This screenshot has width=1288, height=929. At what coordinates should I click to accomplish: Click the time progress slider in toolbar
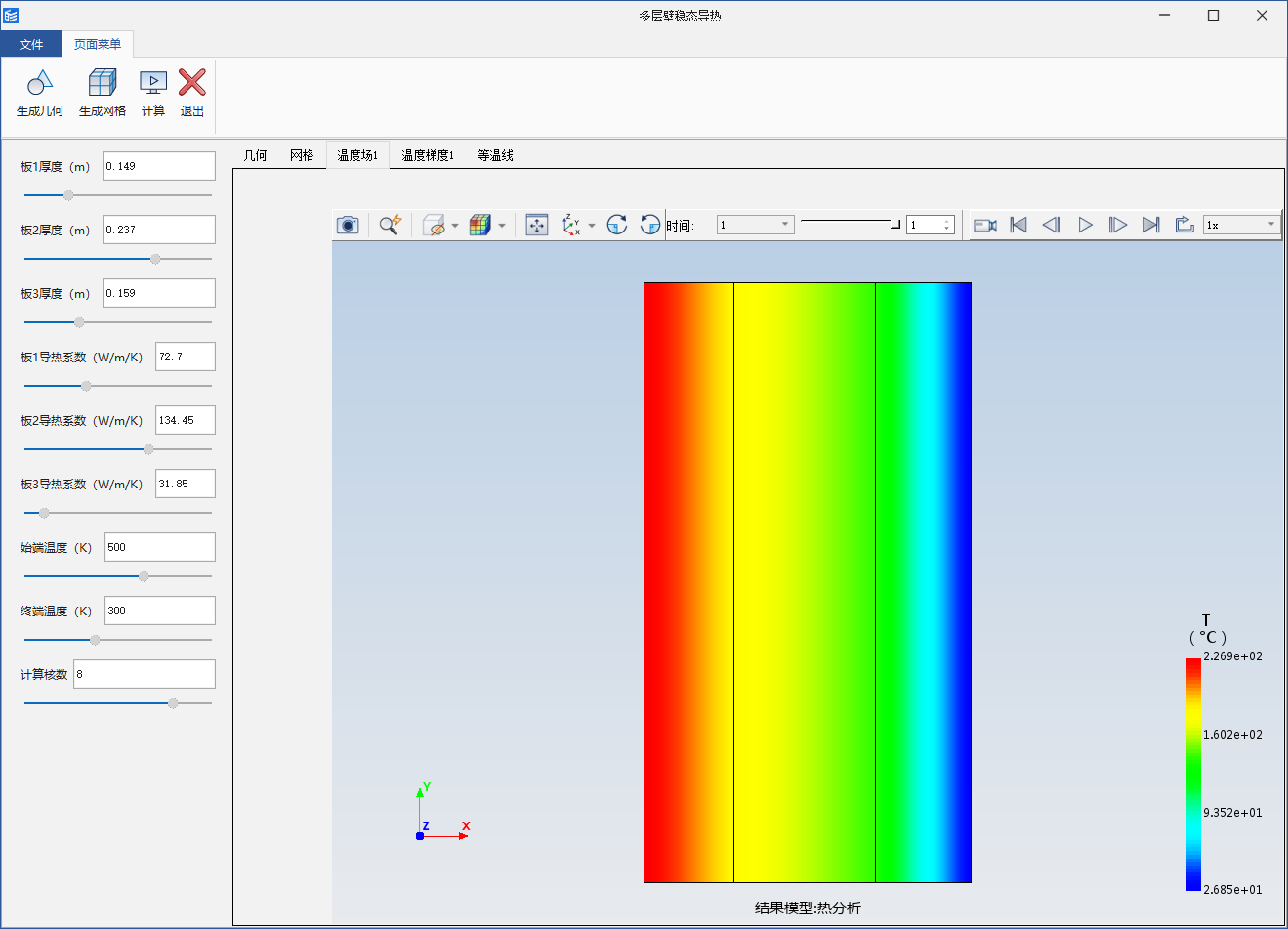pyautogui.click(x=851, y=224)
